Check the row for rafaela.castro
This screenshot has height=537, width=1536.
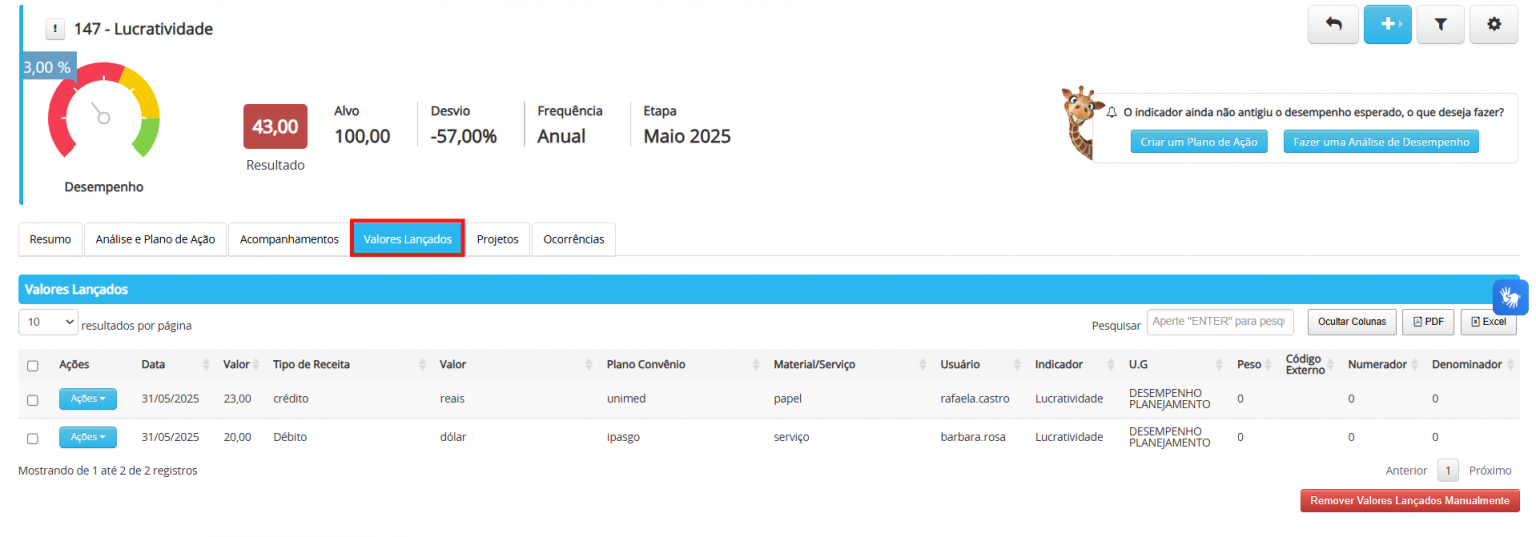tap(33, 400)
